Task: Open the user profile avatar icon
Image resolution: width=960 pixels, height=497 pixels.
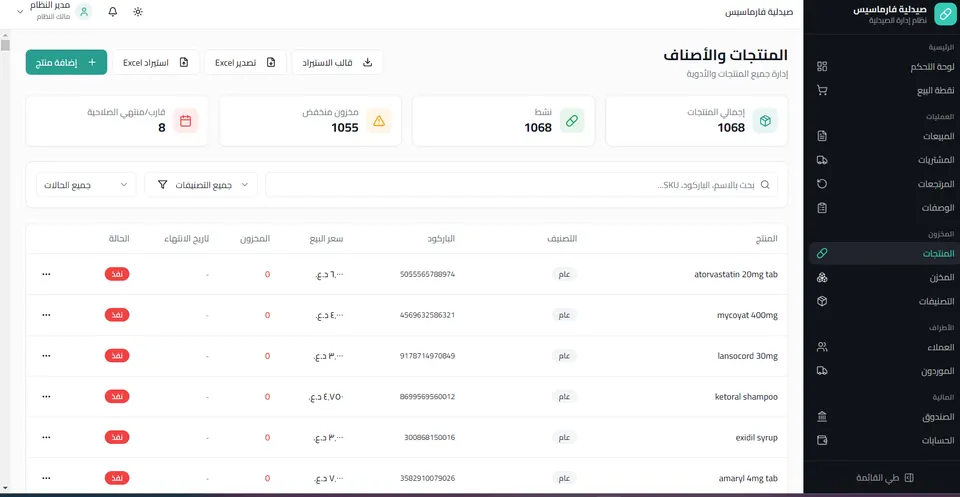Action: (84, 12)
